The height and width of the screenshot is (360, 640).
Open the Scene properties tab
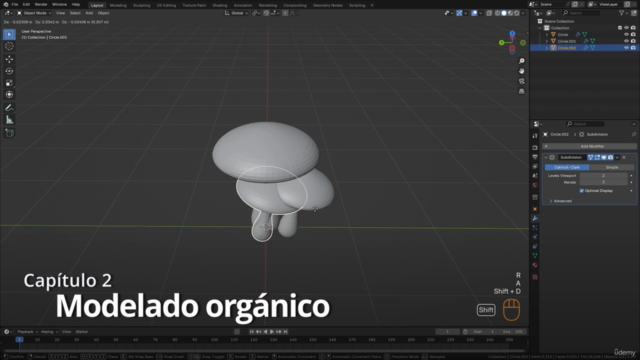[535, 176]
